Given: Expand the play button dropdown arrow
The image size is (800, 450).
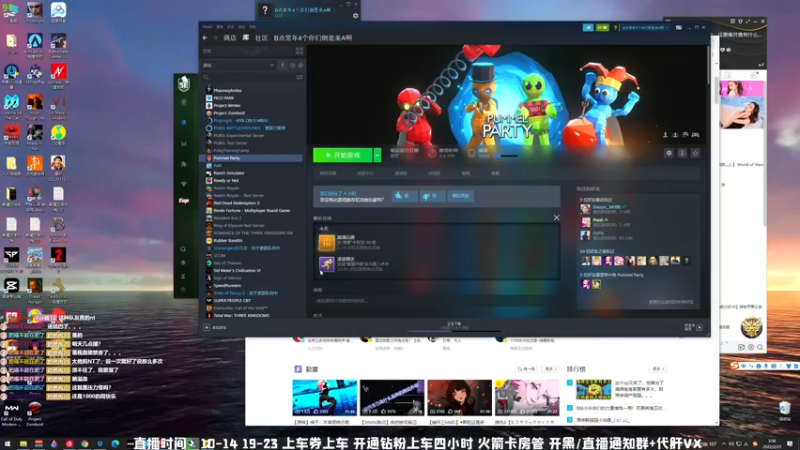Looking at the screenshot, I should point(378,155).
